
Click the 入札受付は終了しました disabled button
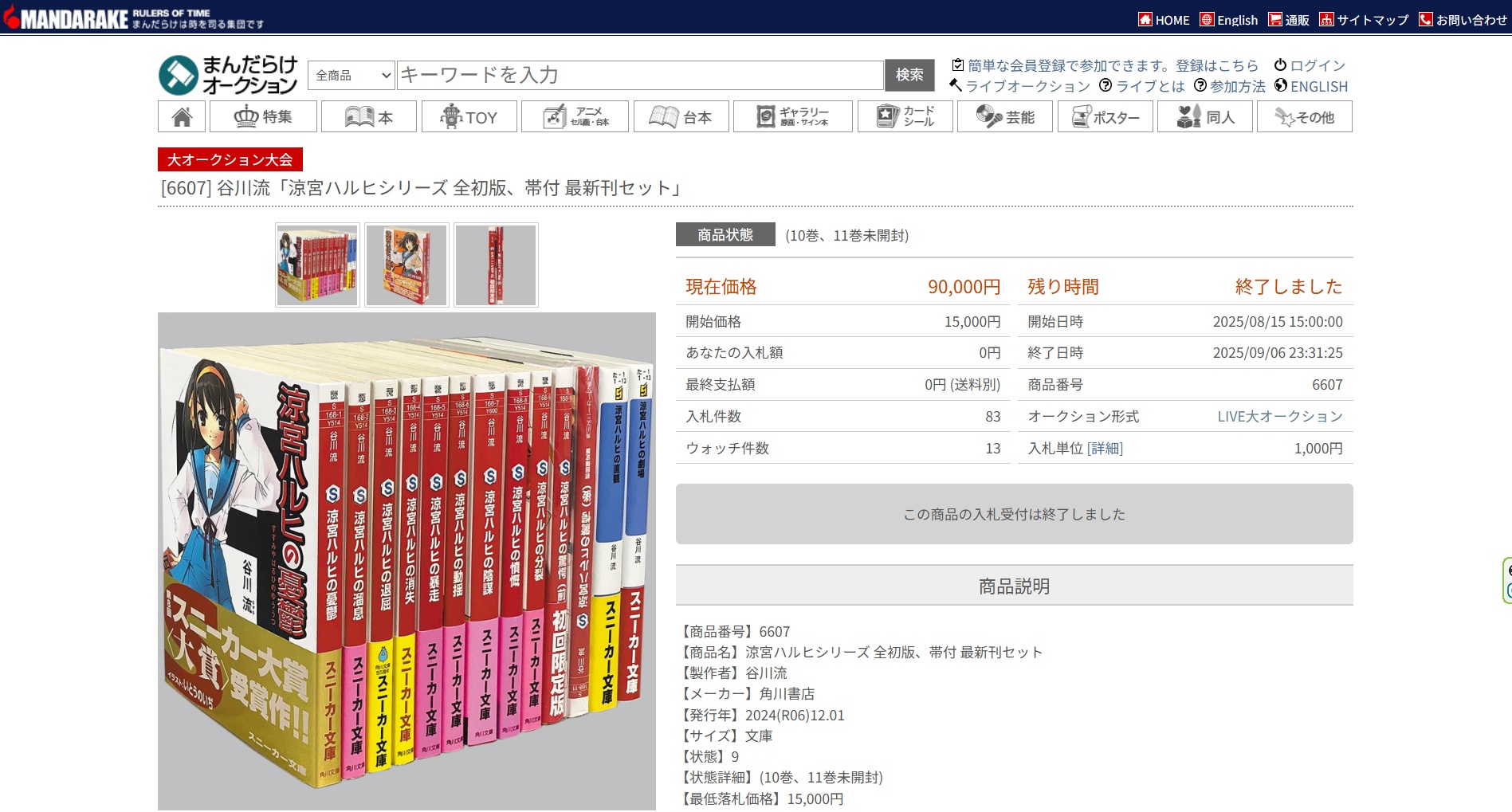1014,514
